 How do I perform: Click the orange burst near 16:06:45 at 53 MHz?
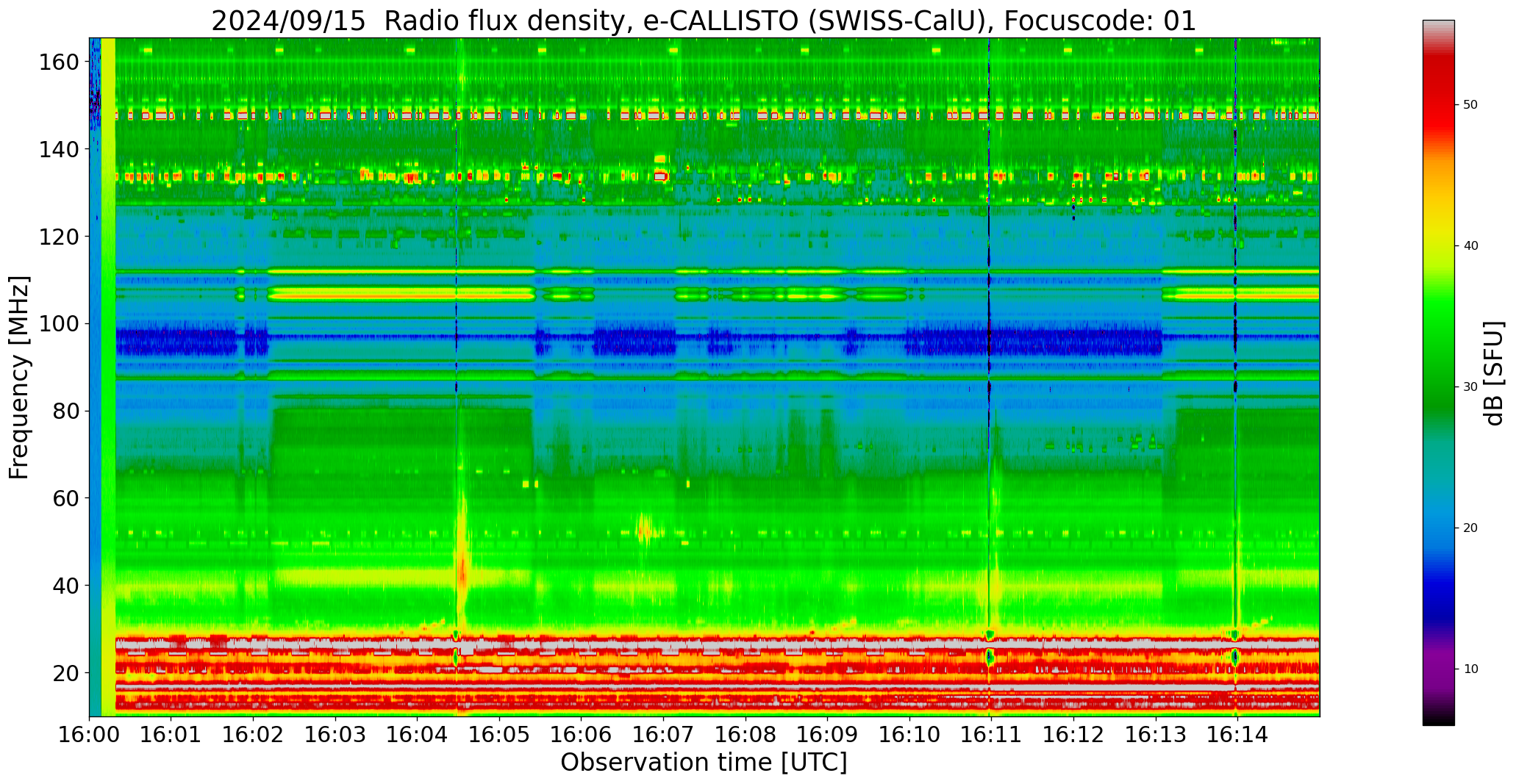(x=643, y=528)
